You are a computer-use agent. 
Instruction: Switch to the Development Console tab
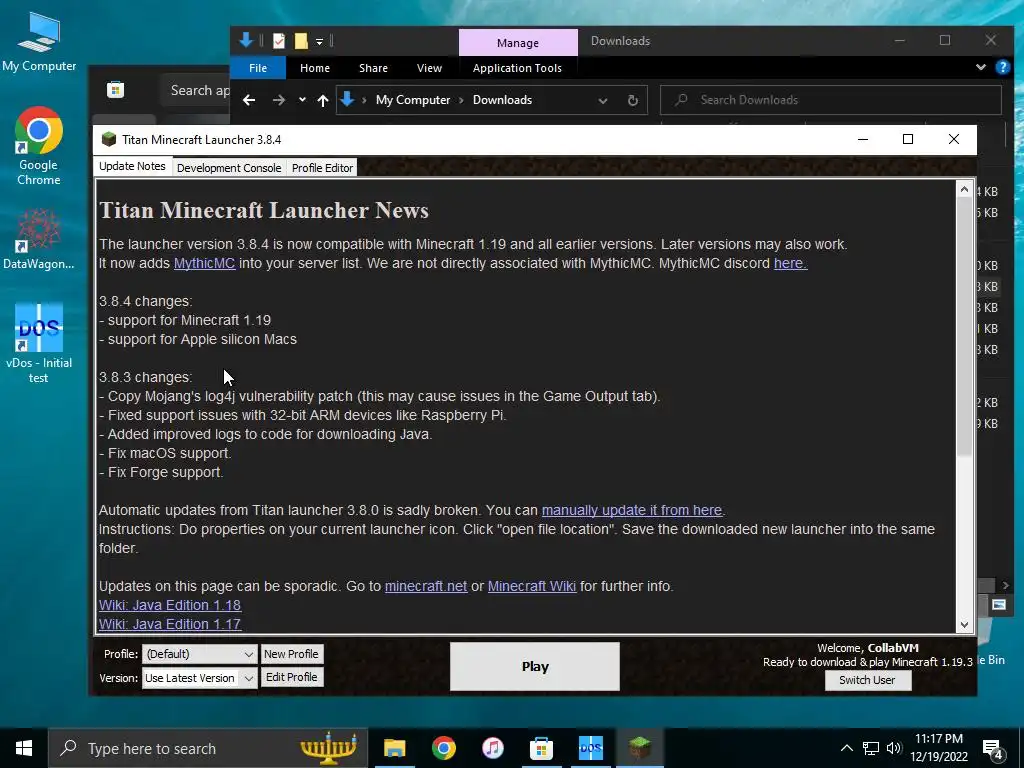pyautogui.click(x=229, y=168)
